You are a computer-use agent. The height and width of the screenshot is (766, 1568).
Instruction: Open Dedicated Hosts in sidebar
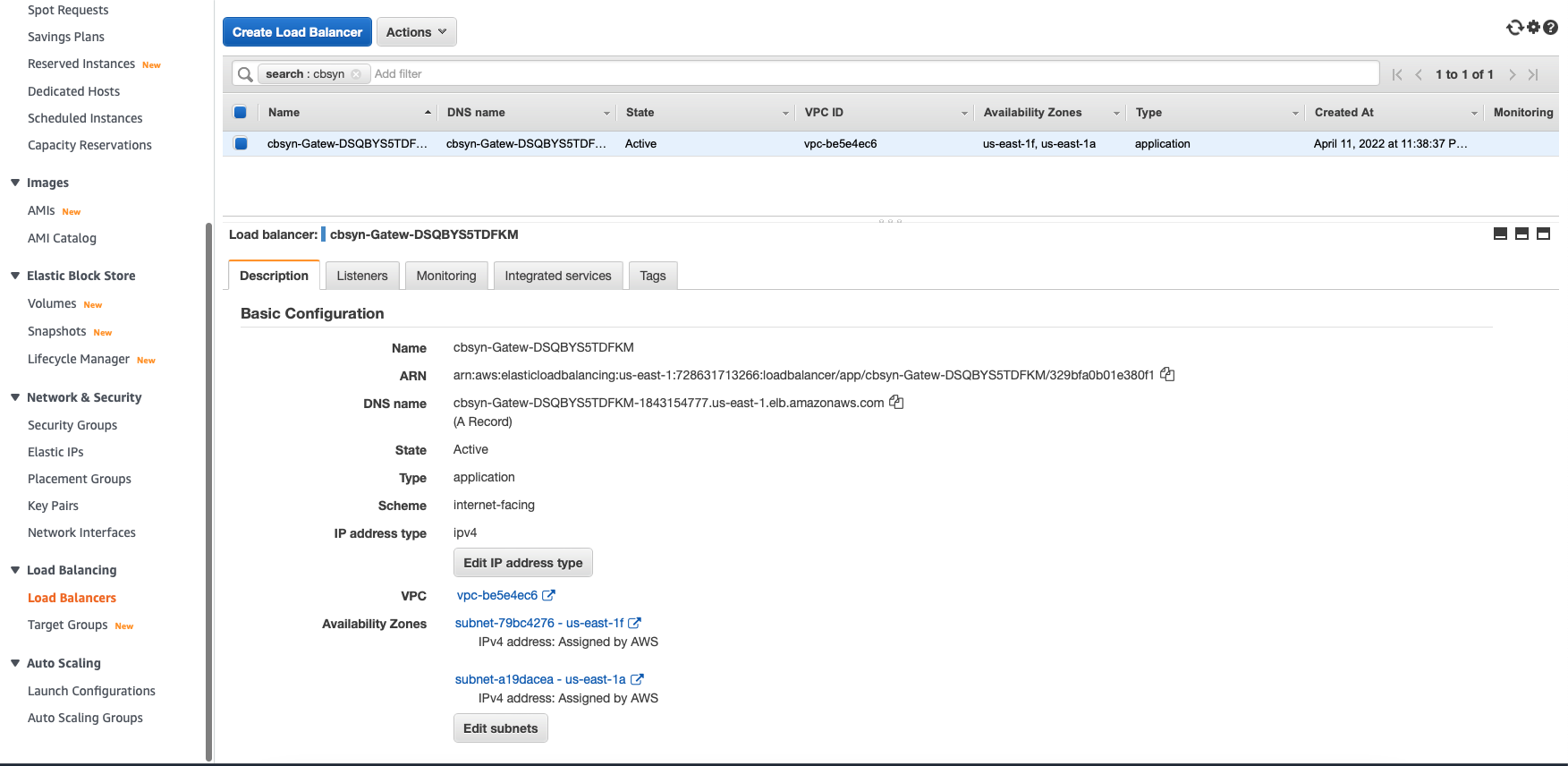pos(73,91)
